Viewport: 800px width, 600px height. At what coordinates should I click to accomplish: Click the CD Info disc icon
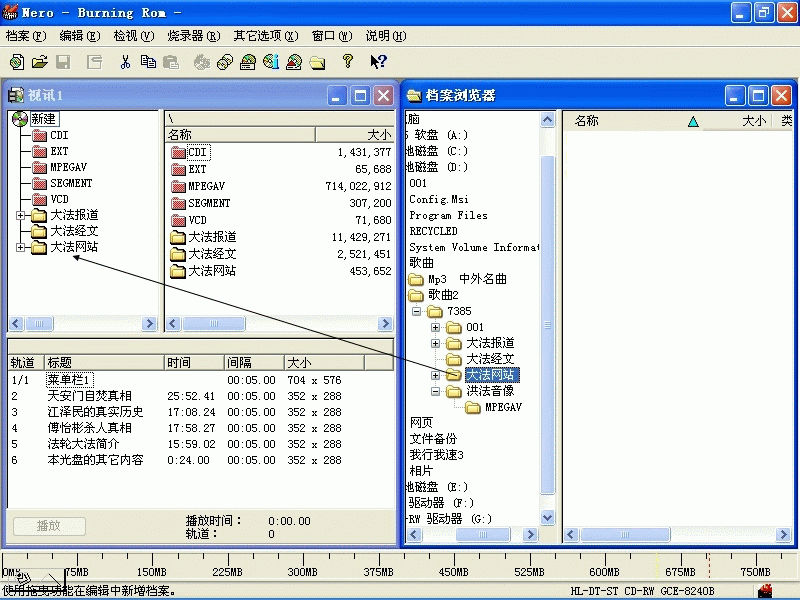point(271,62)
